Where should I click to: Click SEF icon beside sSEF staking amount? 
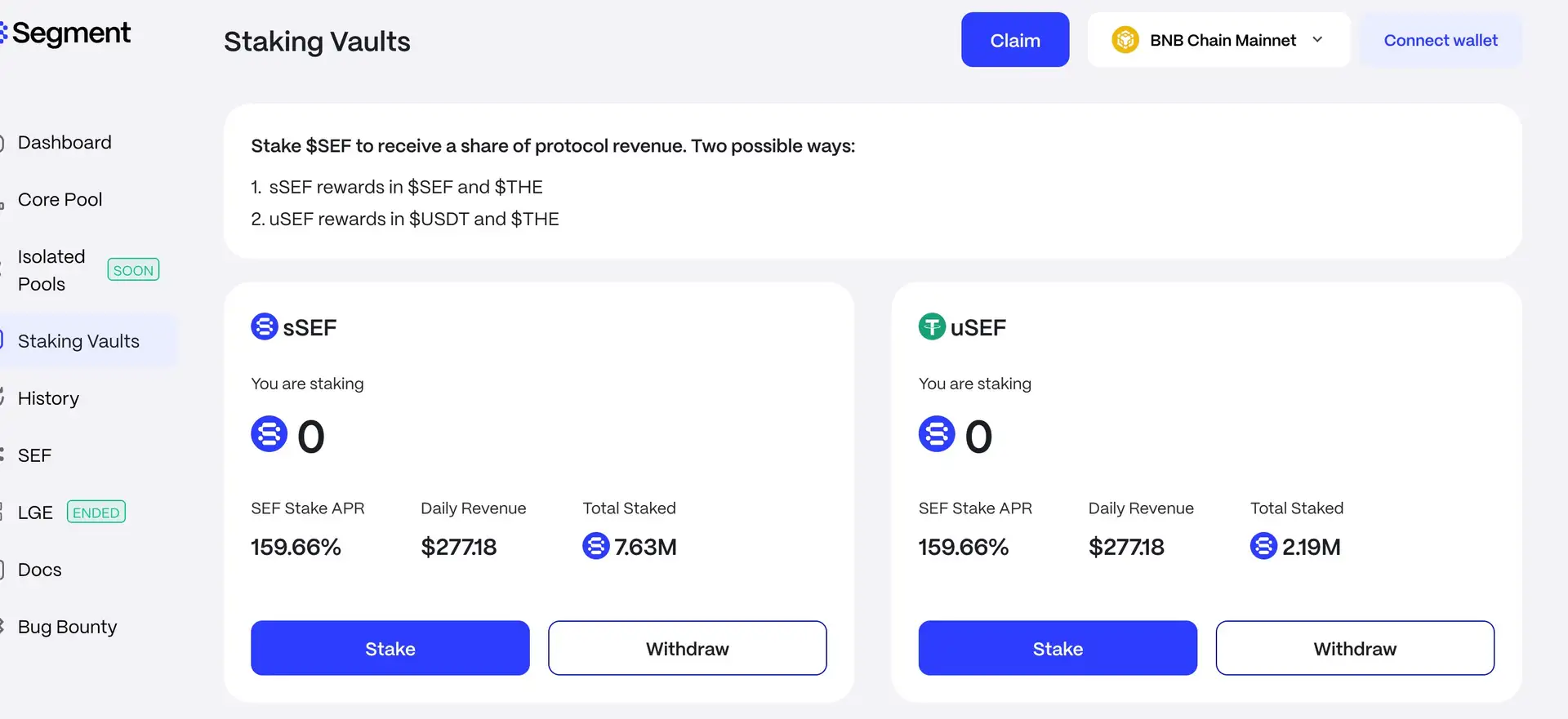coord(269,434)
